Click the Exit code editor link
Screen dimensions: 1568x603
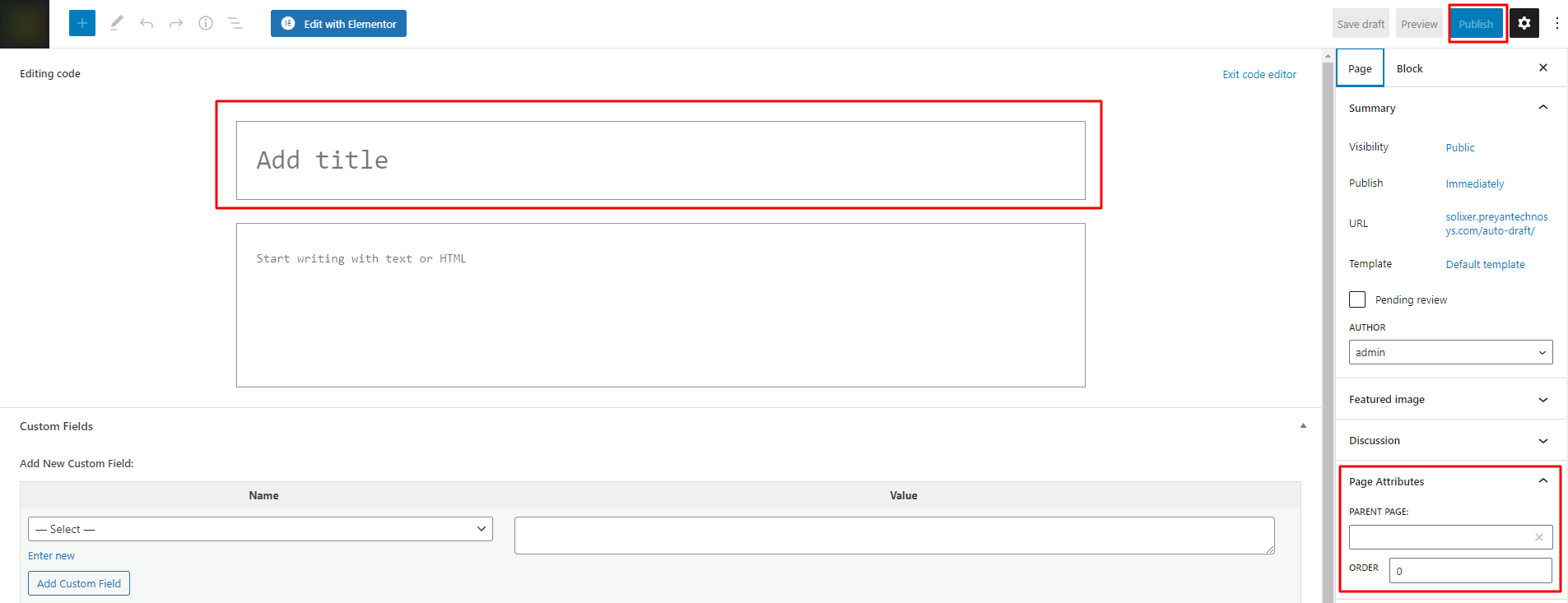pos(1259,74)
